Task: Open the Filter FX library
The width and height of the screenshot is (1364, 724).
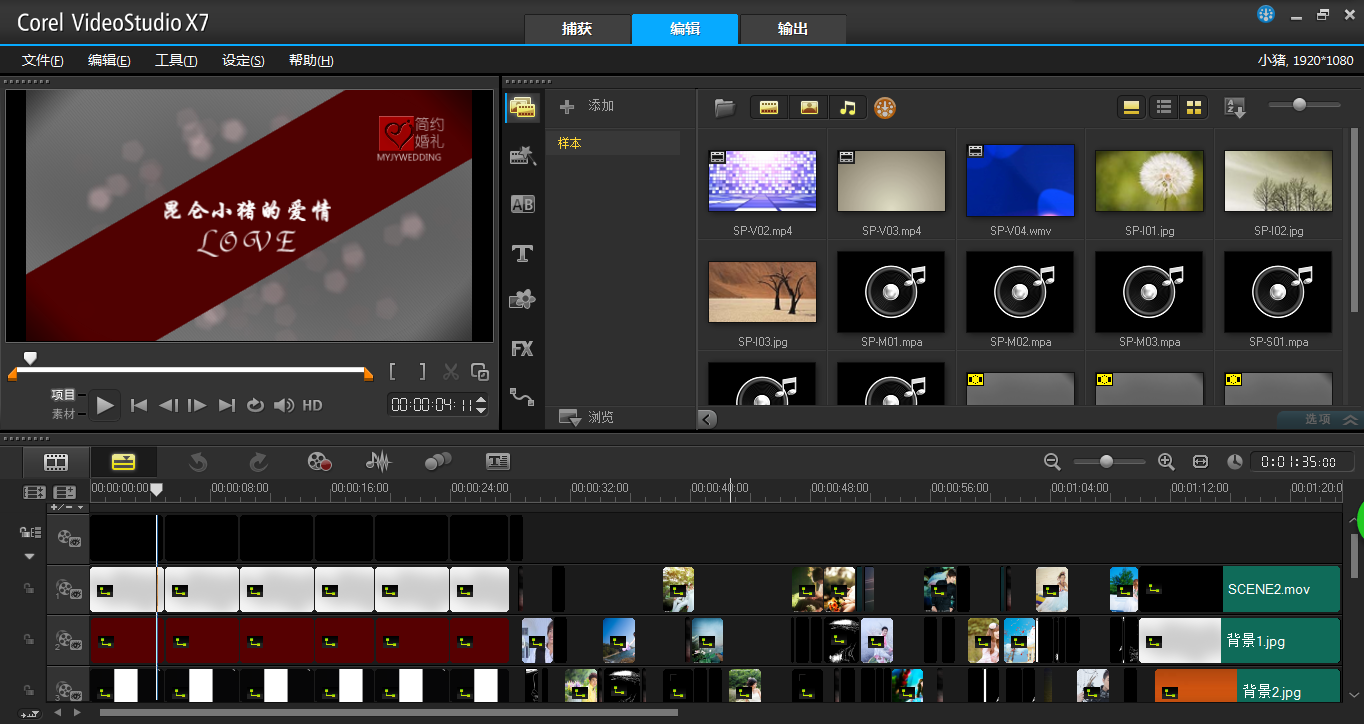Action: coord(522,349)
